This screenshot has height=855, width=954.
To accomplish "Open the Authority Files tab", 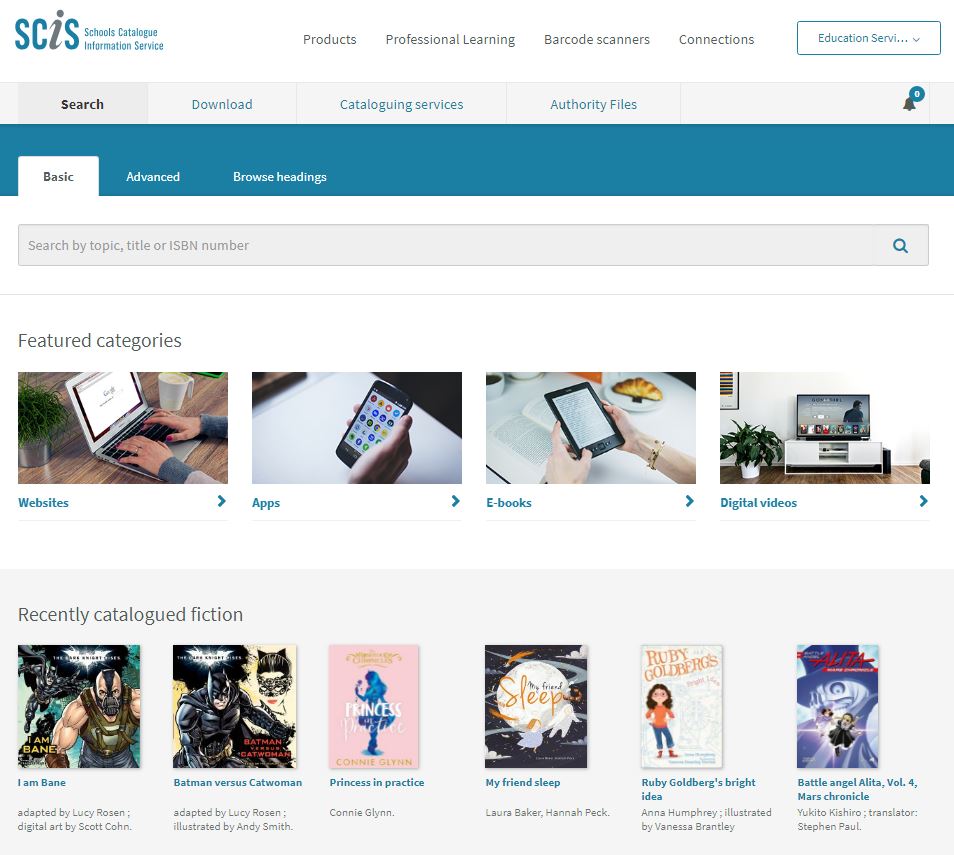I will coord(593,104).
